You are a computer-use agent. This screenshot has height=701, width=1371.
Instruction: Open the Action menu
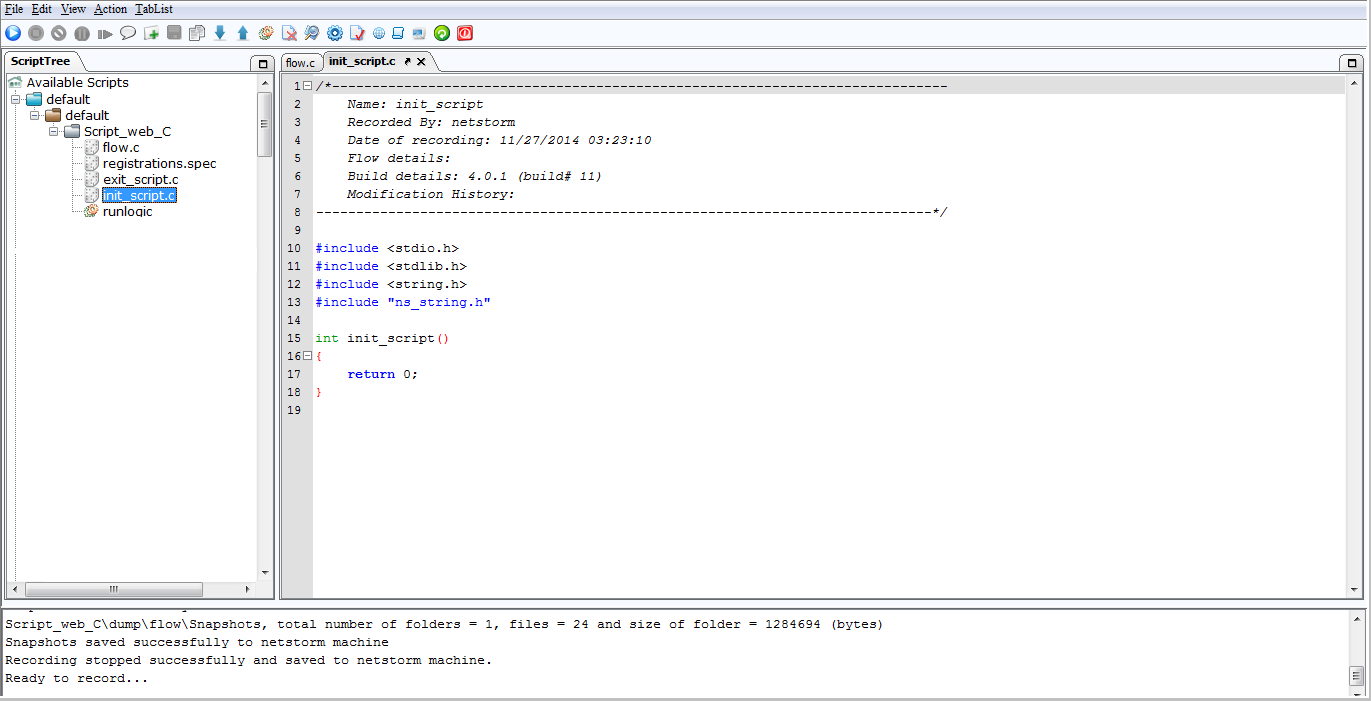110,9
